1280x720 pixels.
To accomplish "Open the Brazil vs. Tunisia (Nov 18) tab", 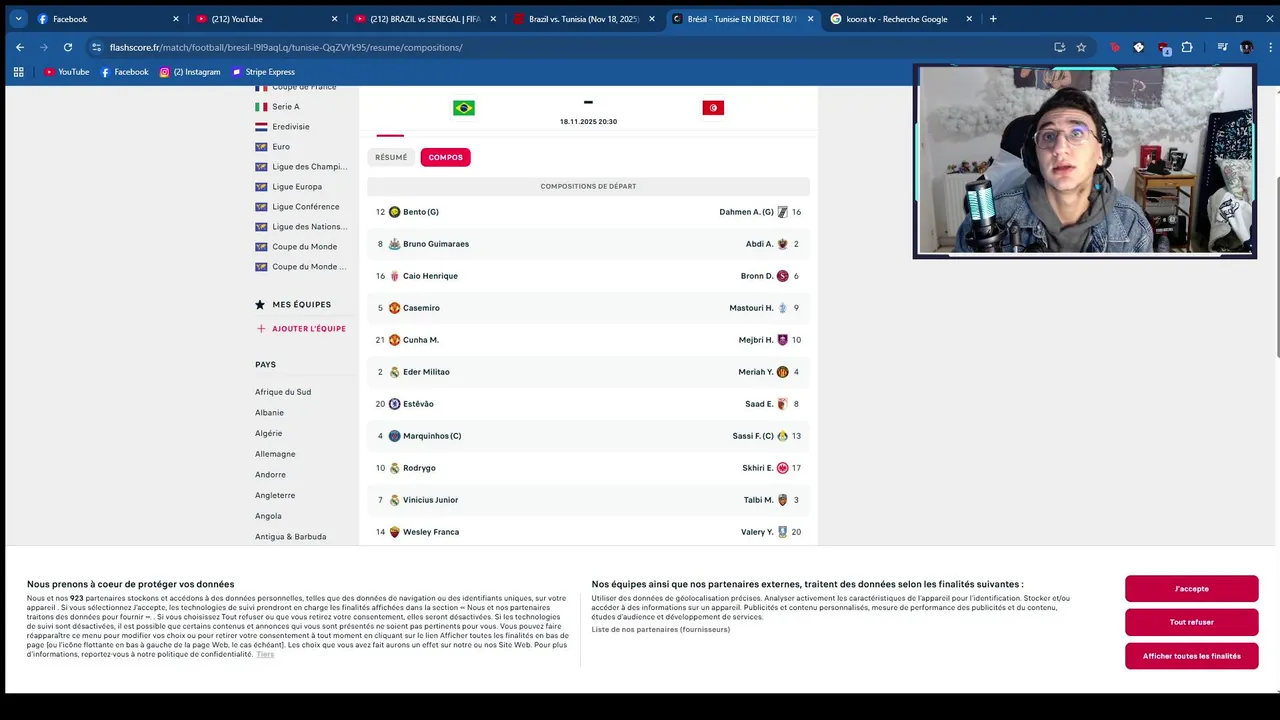I will (584, 19).
